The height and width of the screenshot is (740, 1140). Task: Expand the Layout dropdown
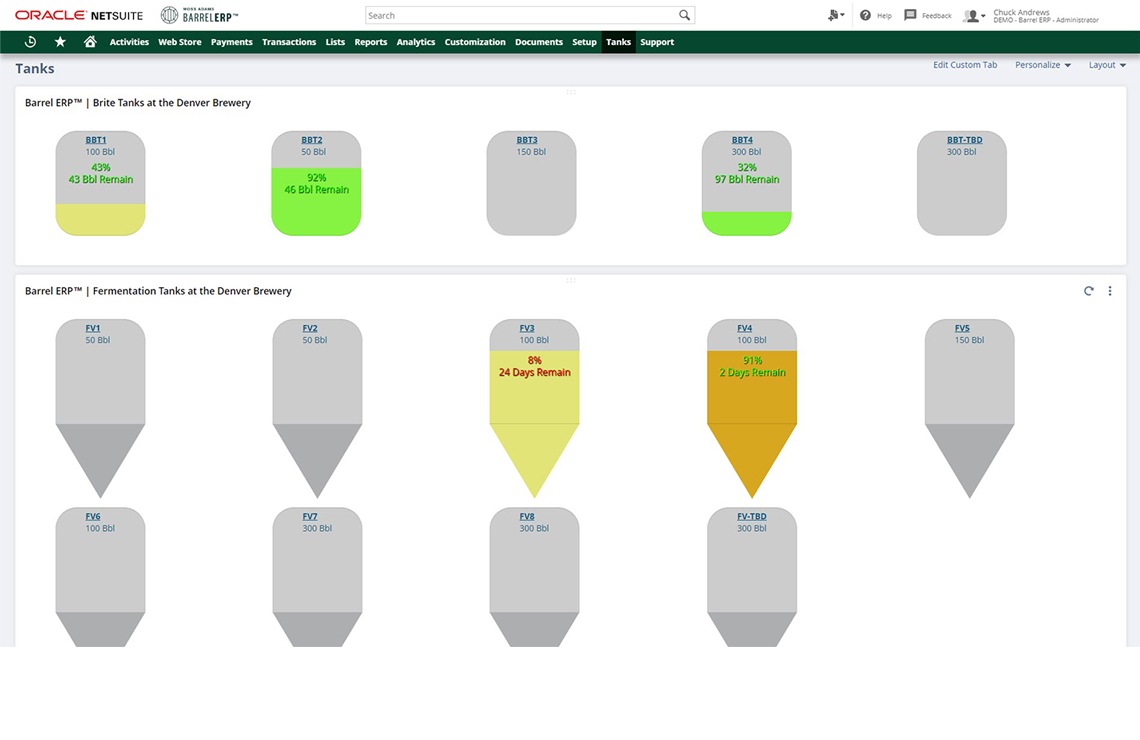(x=1107, y=65)
